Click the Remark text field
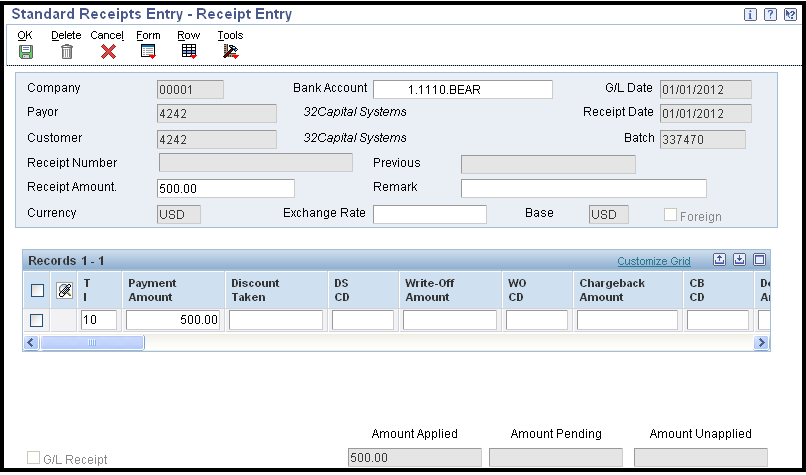Screen dimensions: 806x475 (x=583, y=188)
